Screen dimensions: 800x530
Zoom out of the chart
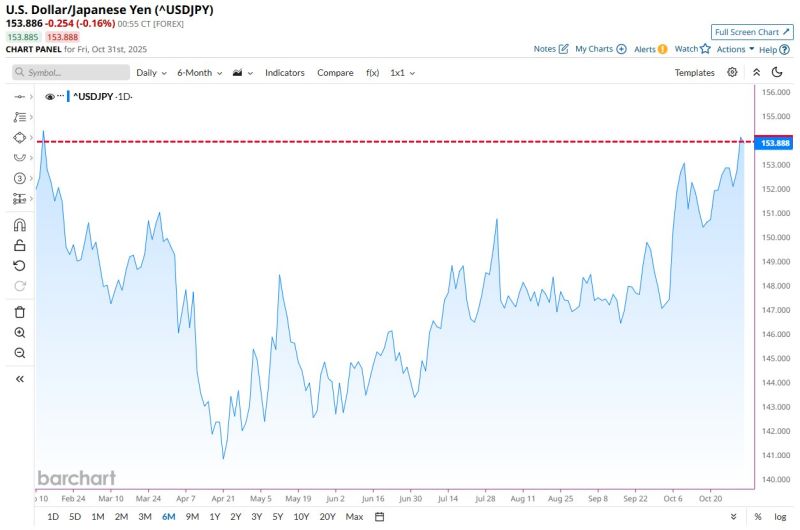click(19, 353)
